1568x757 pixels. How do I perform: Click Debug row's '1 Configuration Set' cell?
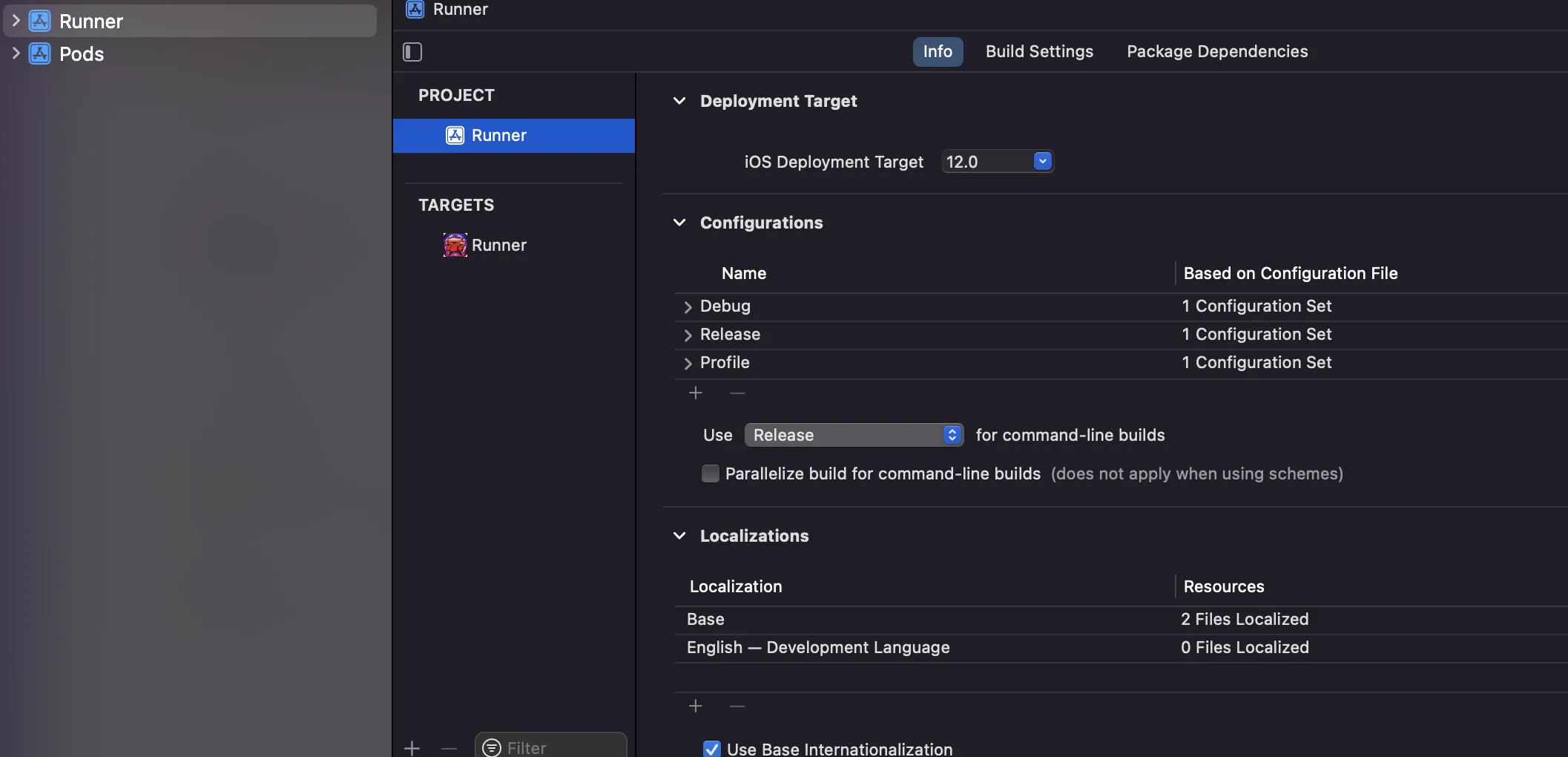pyautogui.click(x=1256, y=306)
